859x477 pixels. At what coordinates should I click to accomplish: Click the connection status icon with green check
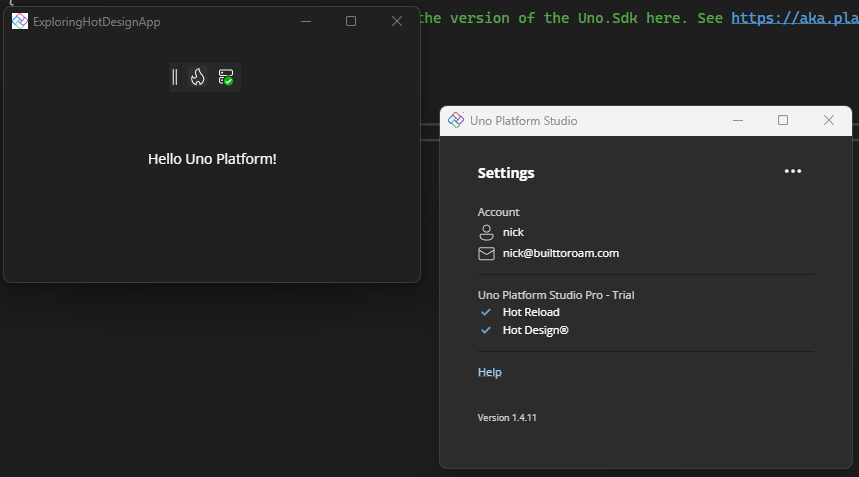click(x=226, y=77)
